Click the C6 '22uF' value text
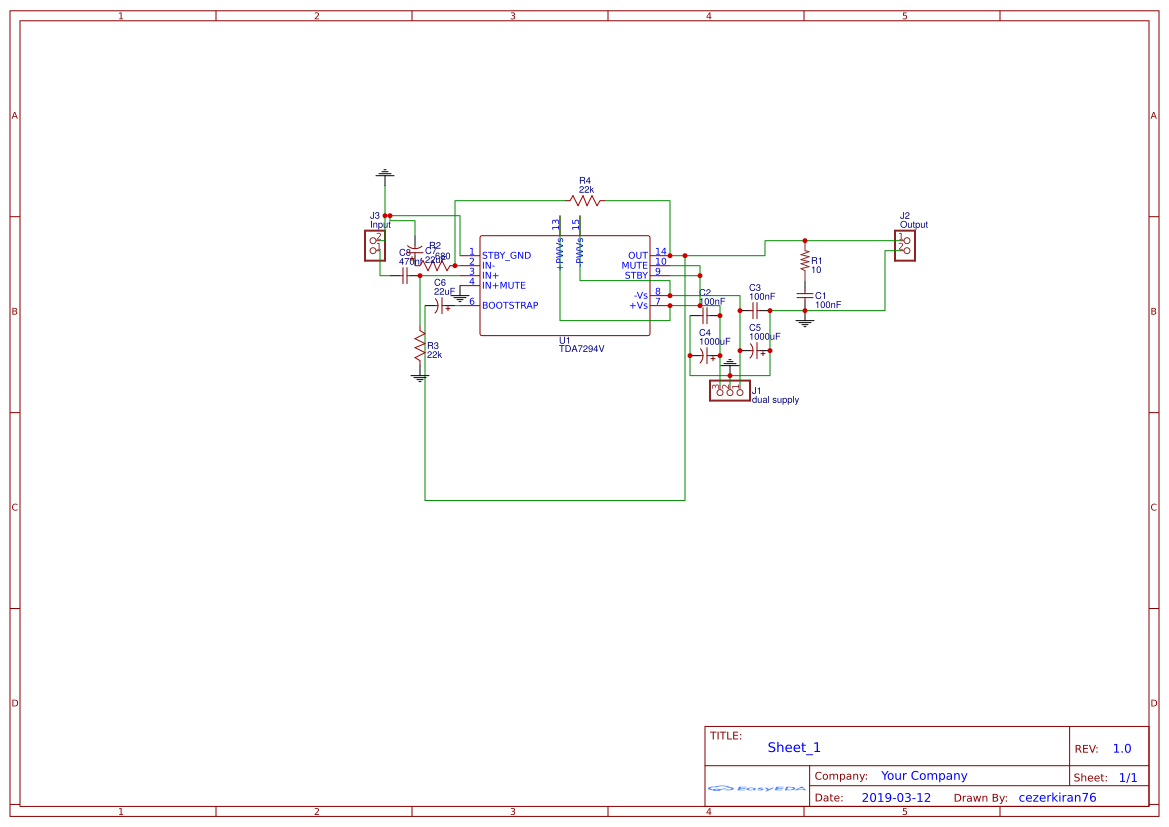This screenshot has height=827, width=1169. (444, 292)
